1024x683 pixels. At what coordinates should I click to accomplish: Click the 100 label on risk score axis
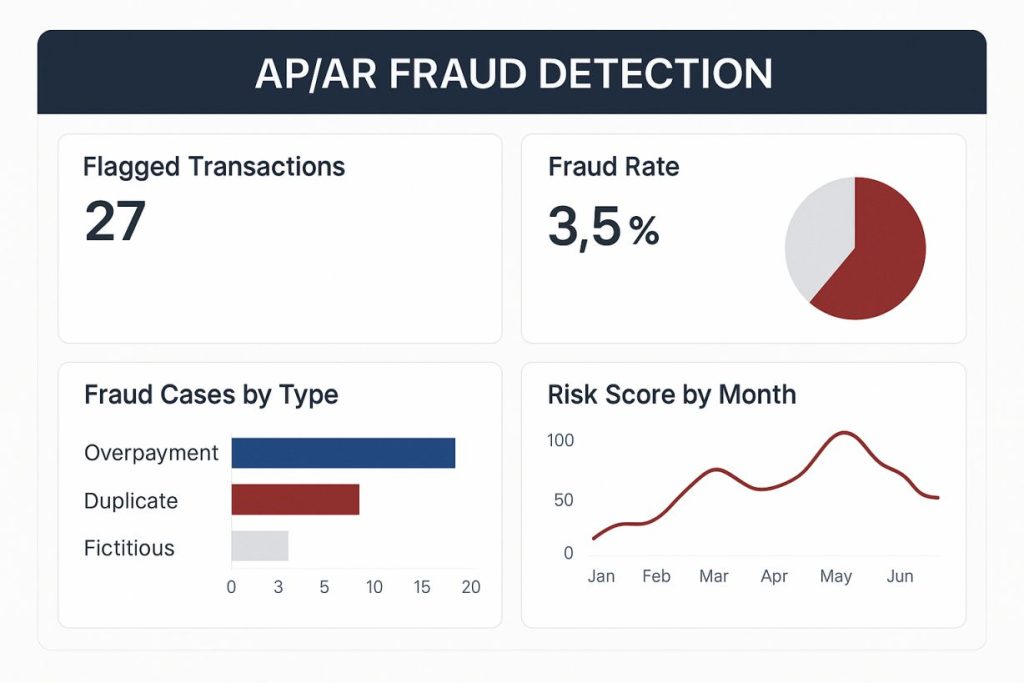(561, 440)
